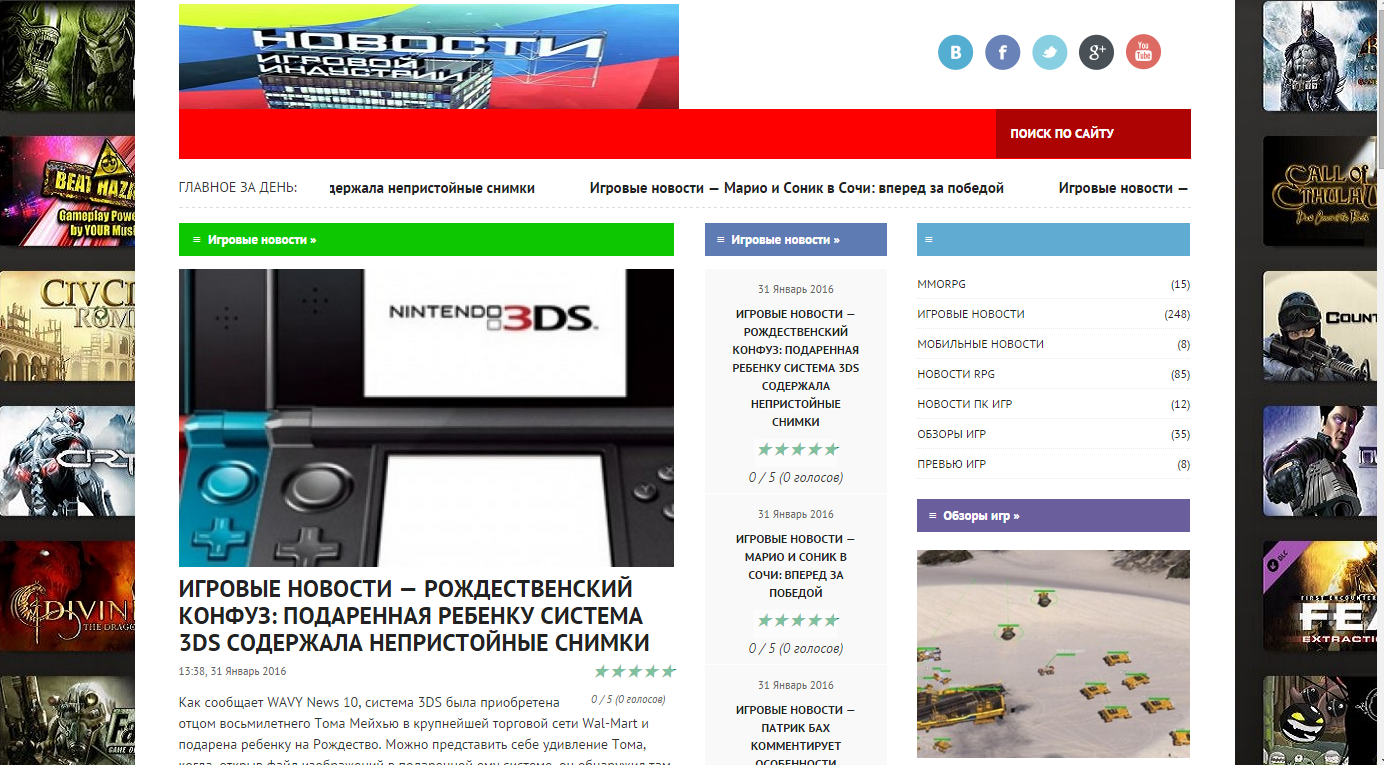The image size is (1384, 765).
Task: Open the YouTube social icon
Action: pos(1143,52)
